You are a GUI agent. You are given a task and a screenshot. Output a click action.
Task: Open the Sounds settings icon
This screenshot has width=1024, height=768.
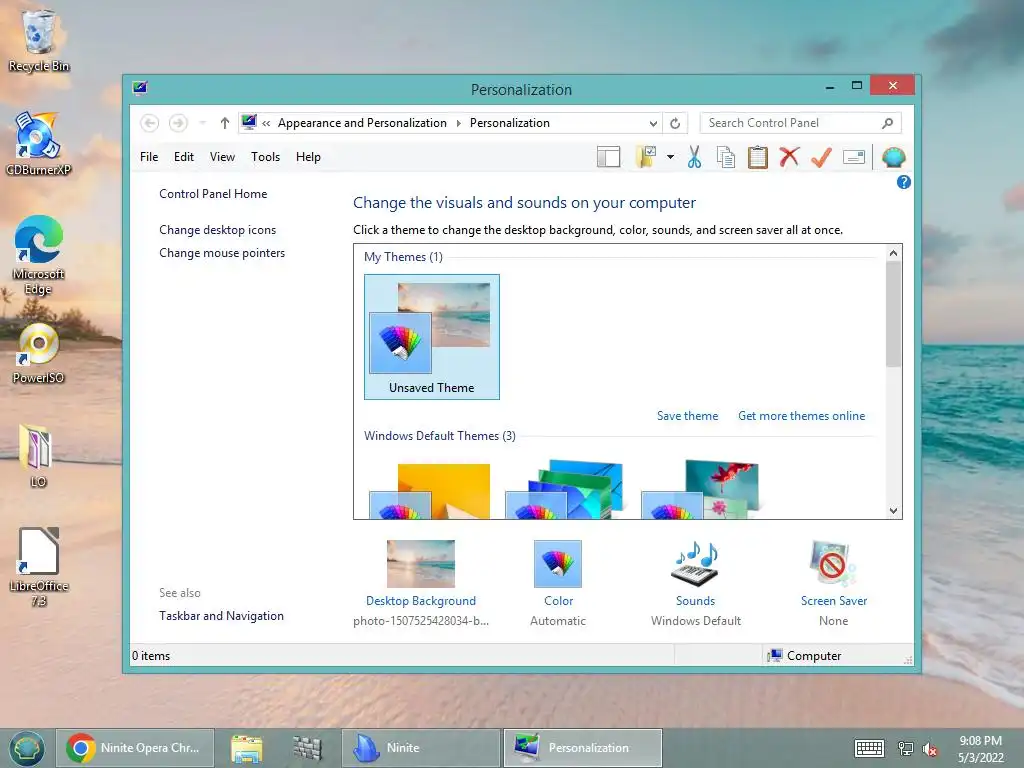click(696, 564)
